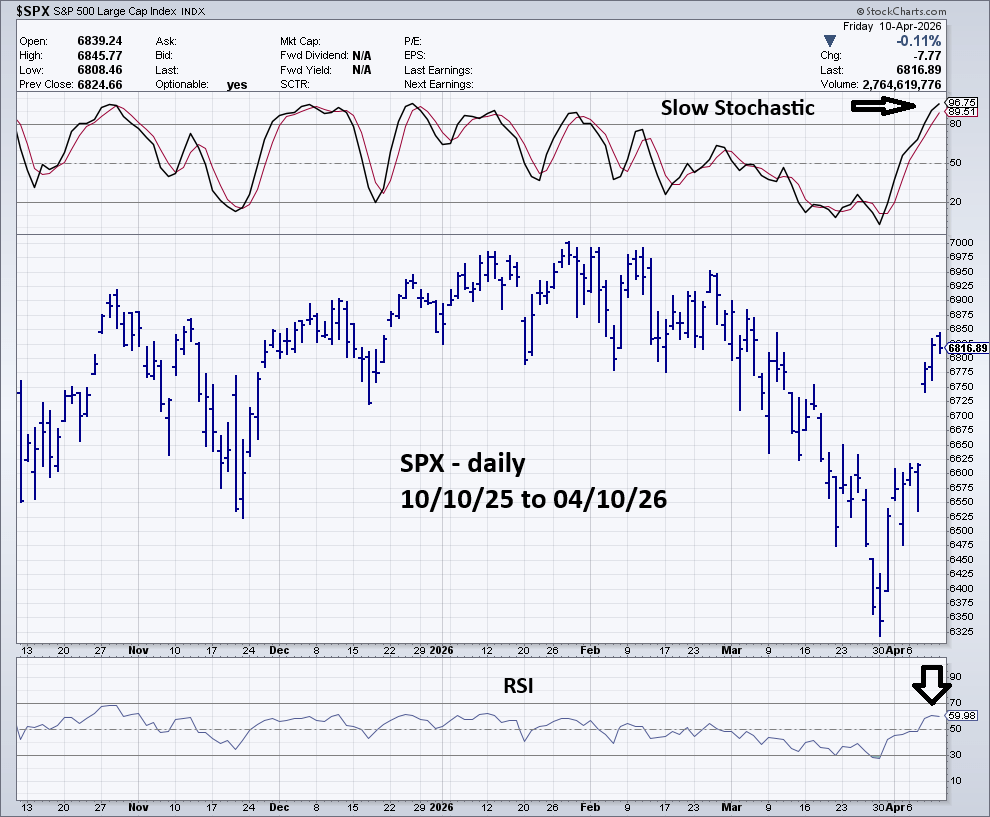Viewport: 990px width, 817px height.
Task: Click the 89.51 stochastic signal value tag
Action: coord(961,113)
